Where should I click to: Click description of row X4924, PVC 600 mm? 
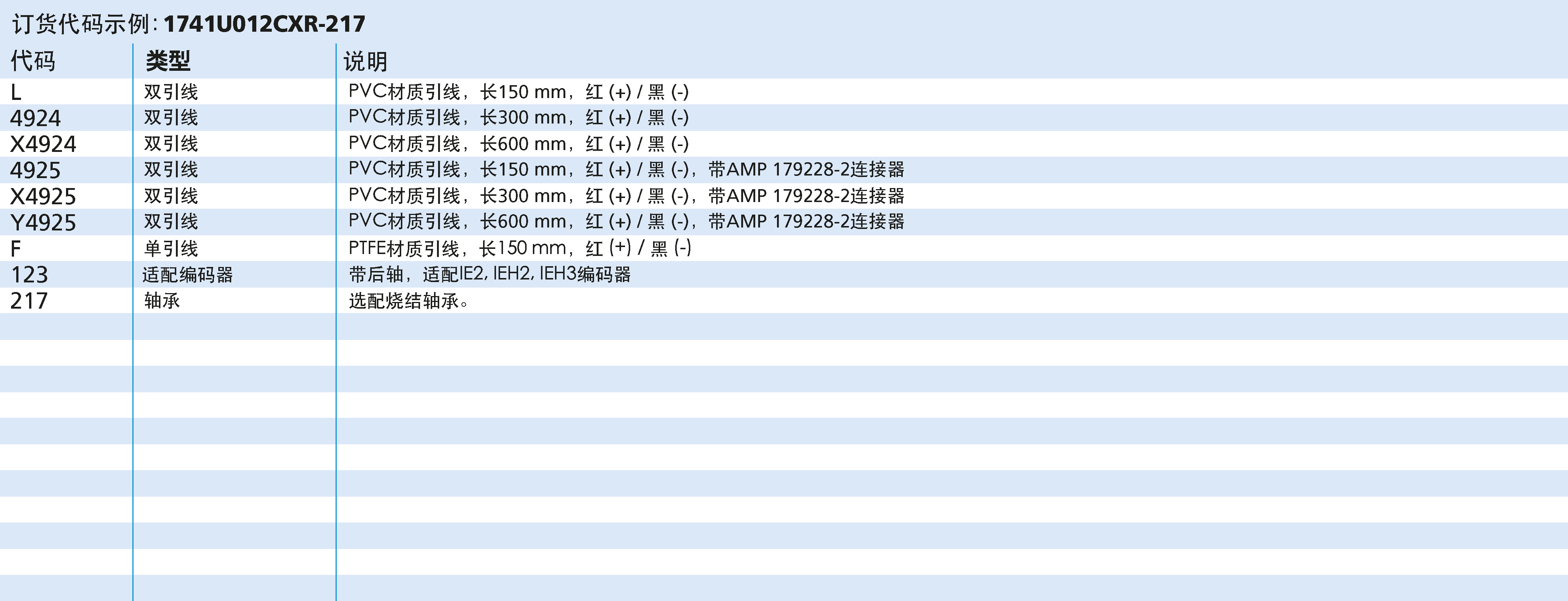(x=518, y=143)
